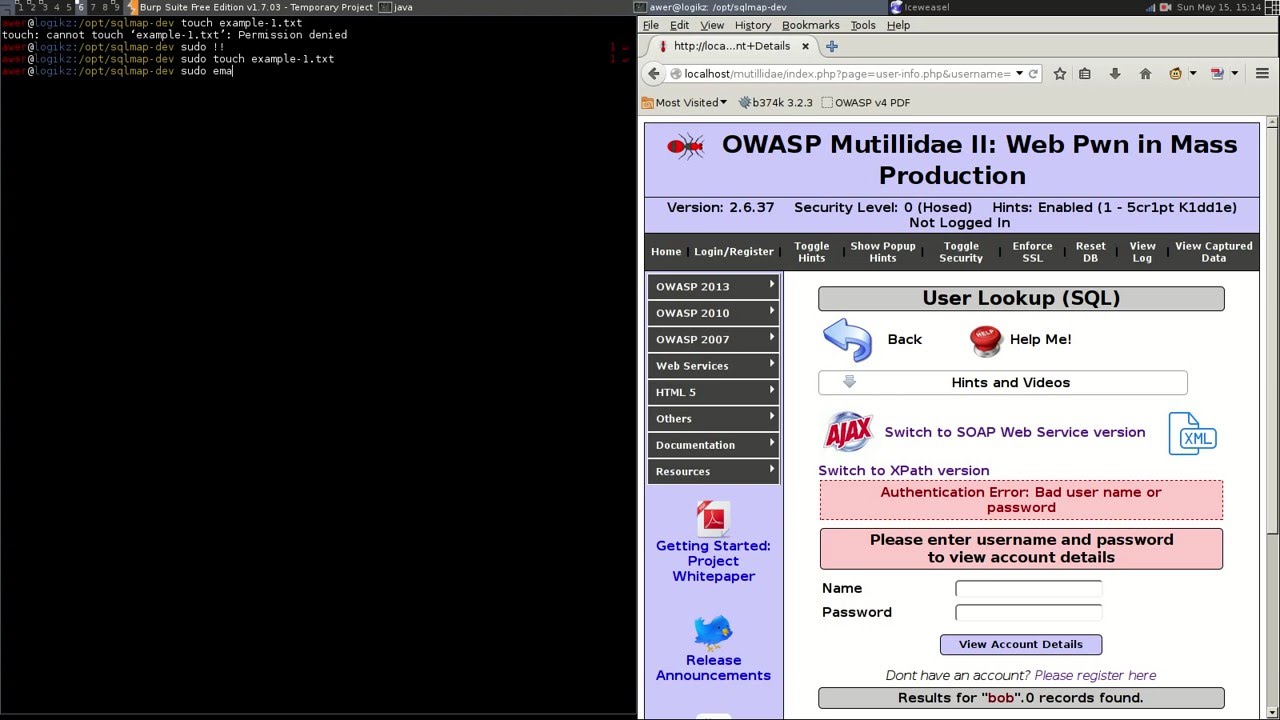Open the Most Visited bookmarks dropdown

[684, 102]
